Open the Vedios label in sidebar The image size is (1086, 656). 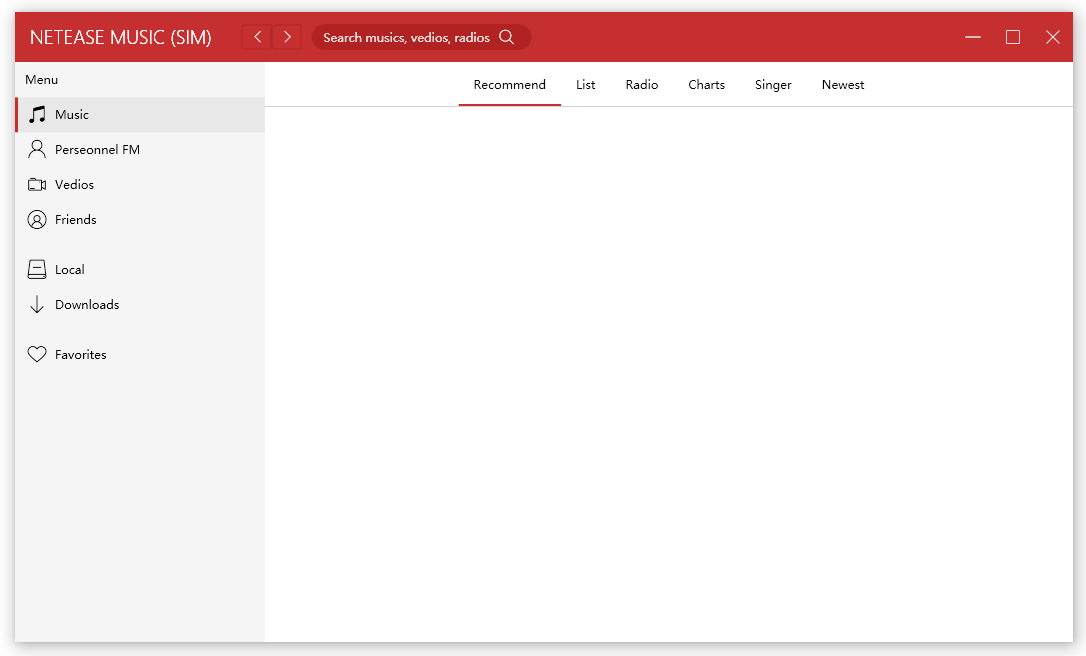pos(74,184)
